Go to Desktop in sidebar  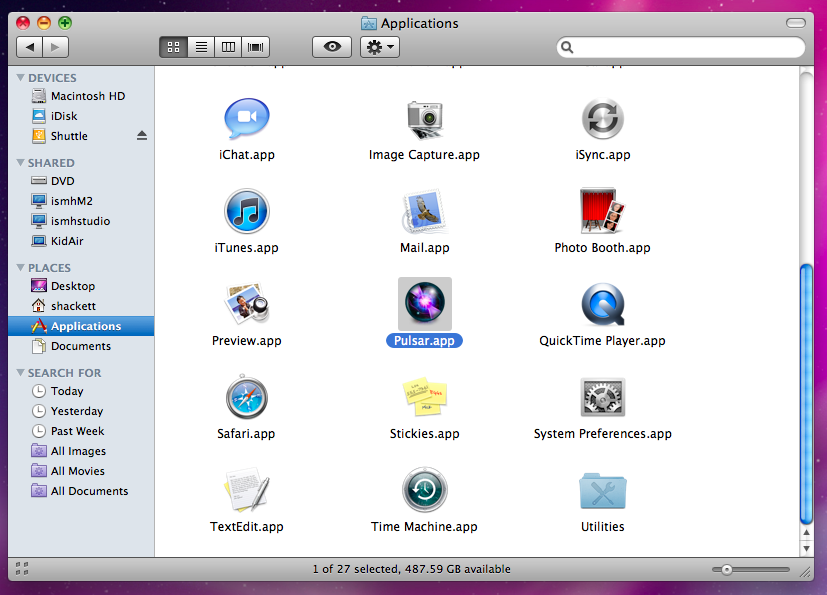[81, 286]
